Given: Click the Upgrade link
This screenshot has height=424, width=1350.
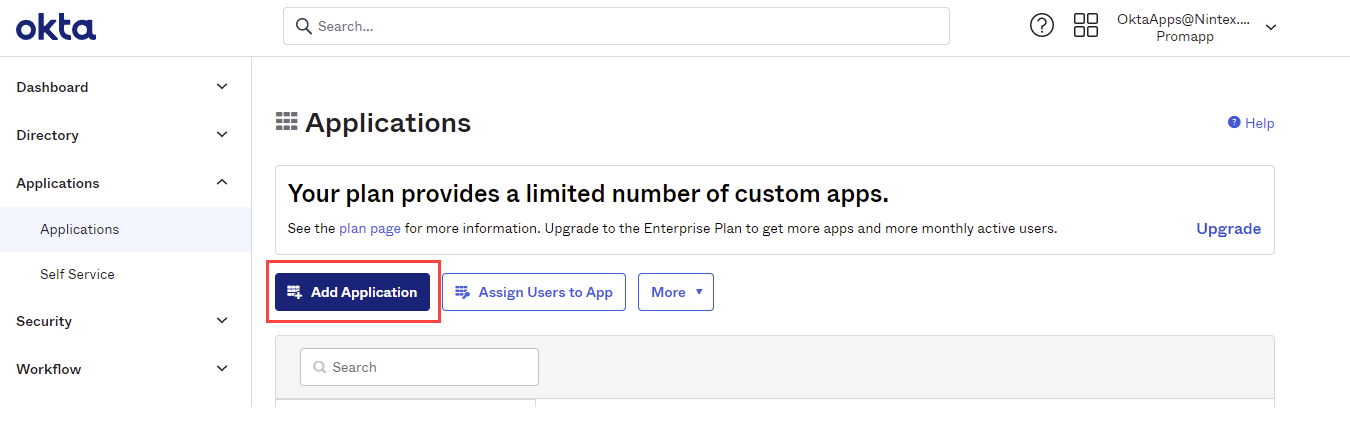Looking at the screenshot, I should (x=1228, y=228).
